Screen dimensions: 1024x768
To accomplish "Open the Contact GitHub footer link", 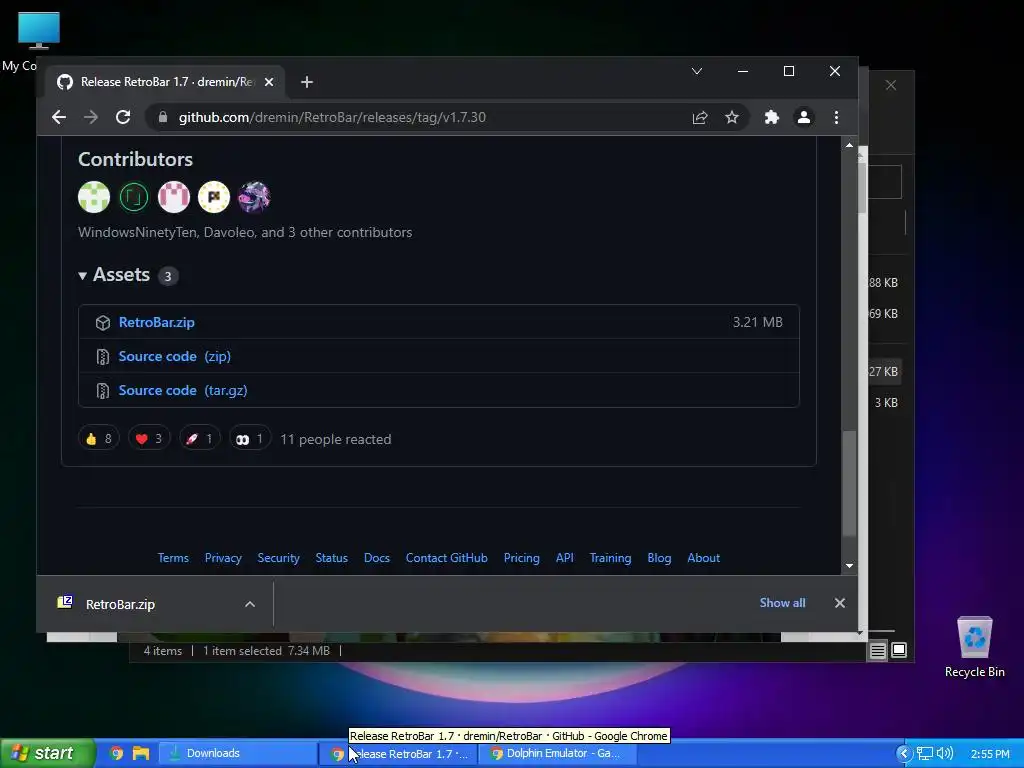I will (447, 558).
